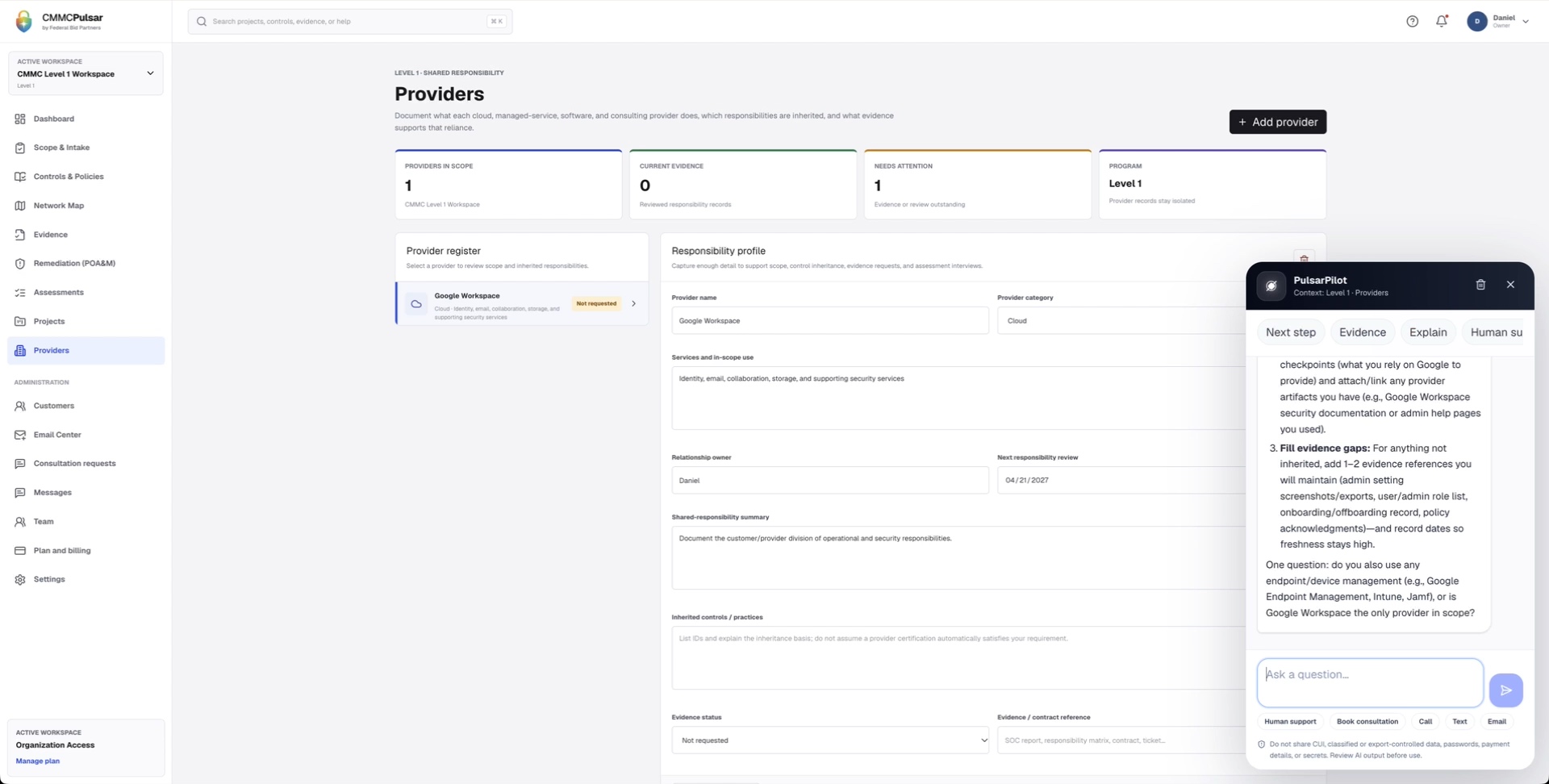
Task: Click the Email chip in PulsarPilot
Action: pyautogui.click(x=1497, y=722)
